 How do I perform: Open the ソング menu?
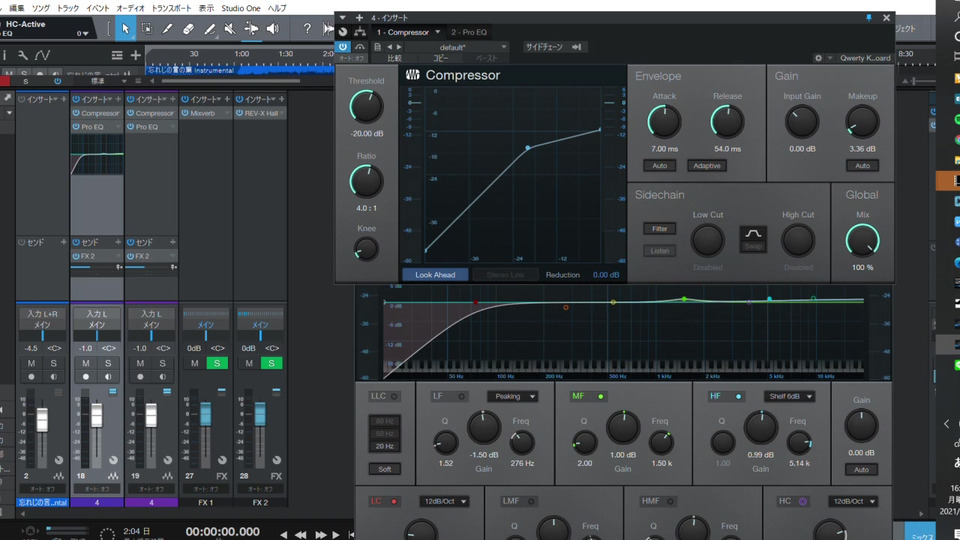[x=41, y=8]
